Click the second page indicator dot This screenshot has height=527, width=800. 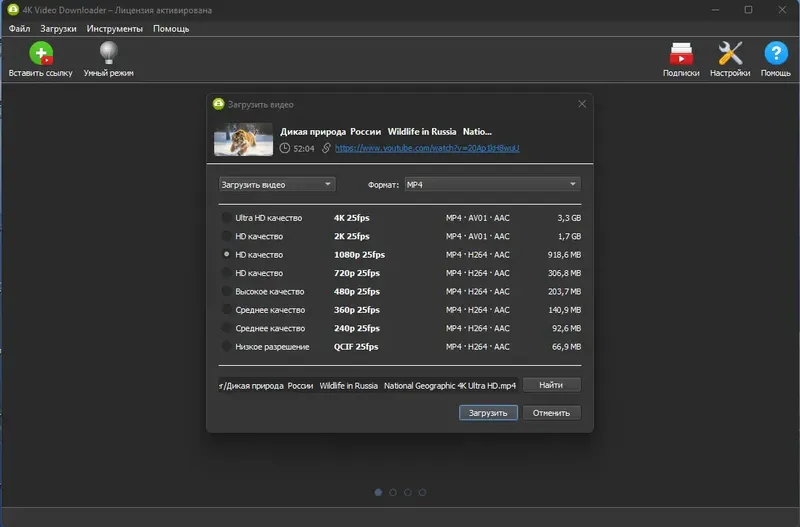tap(393, 492)
